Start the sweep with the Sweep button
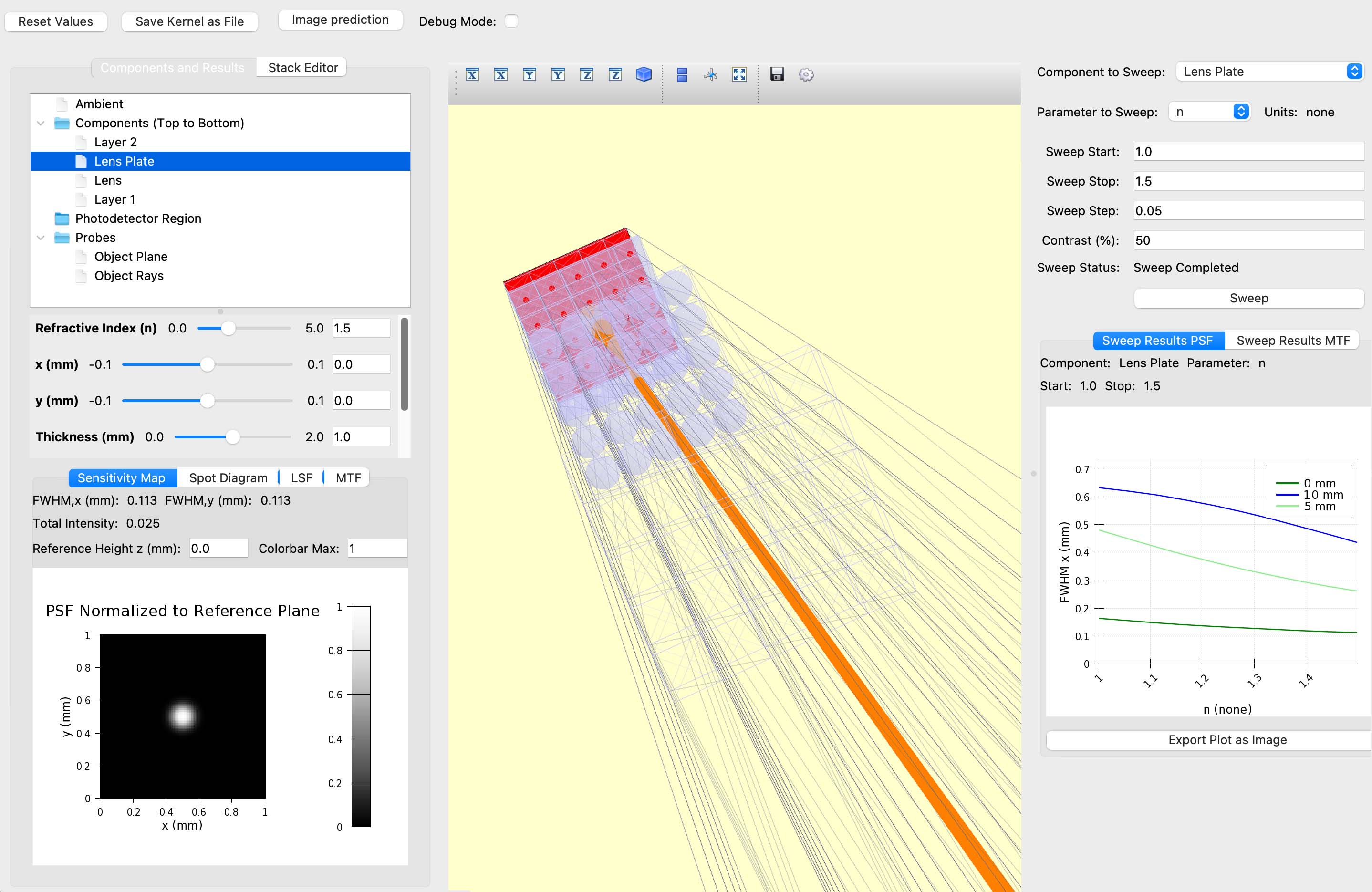 click(1248, 298)
